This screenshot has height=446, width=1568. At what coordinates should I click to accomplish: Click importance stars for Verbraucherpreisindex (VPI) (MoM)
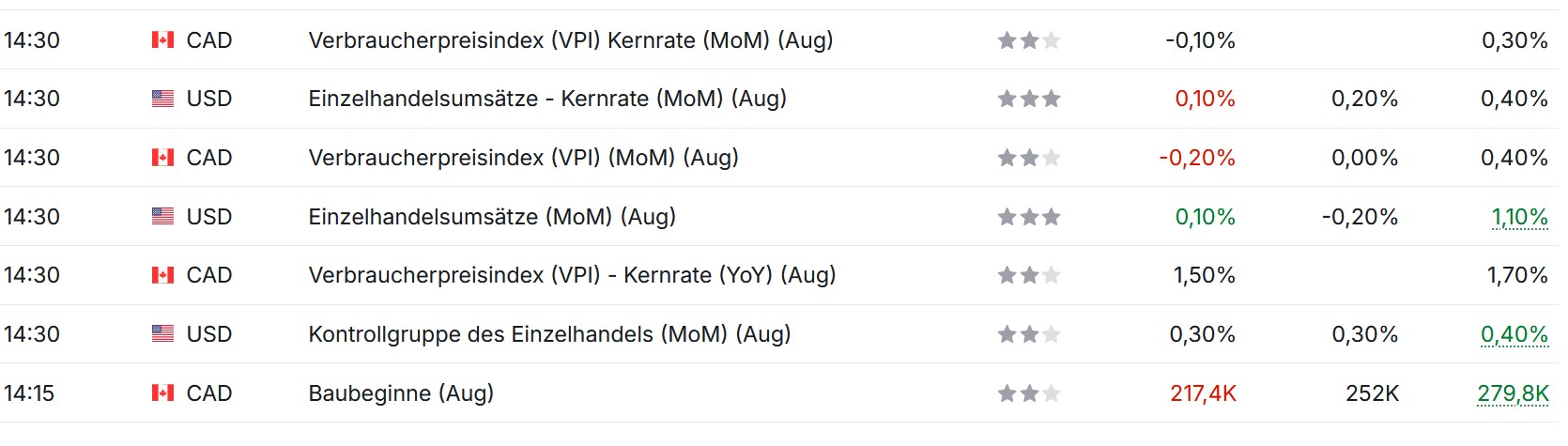(1028, 158)
